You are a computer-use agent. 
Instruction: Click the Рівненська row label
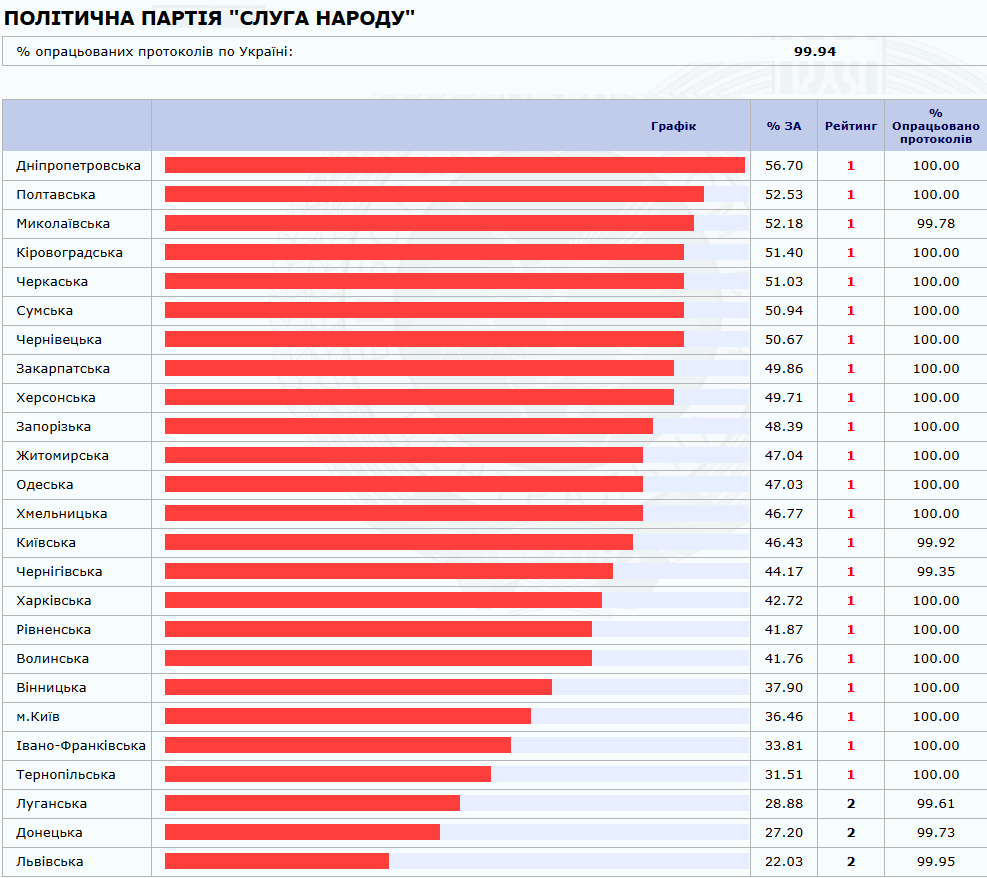pyautogui.click(x=54, y=629)
